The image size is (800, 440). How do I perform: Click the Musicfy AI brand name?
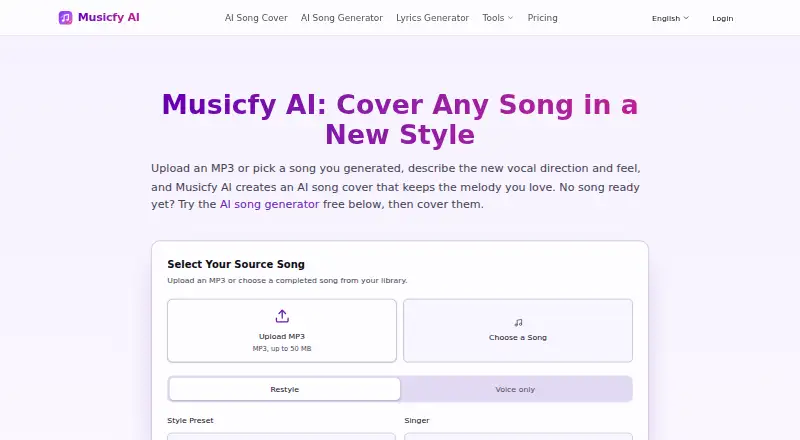[109, 17]
